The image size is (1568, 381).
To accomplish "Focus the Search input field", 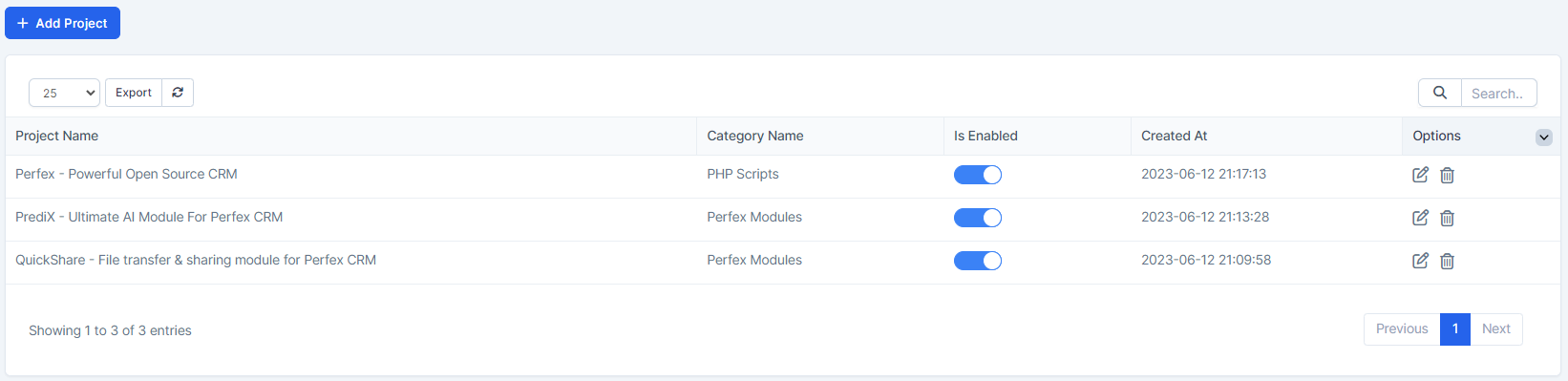I will pyautogui.click(x=1498, y=93).
